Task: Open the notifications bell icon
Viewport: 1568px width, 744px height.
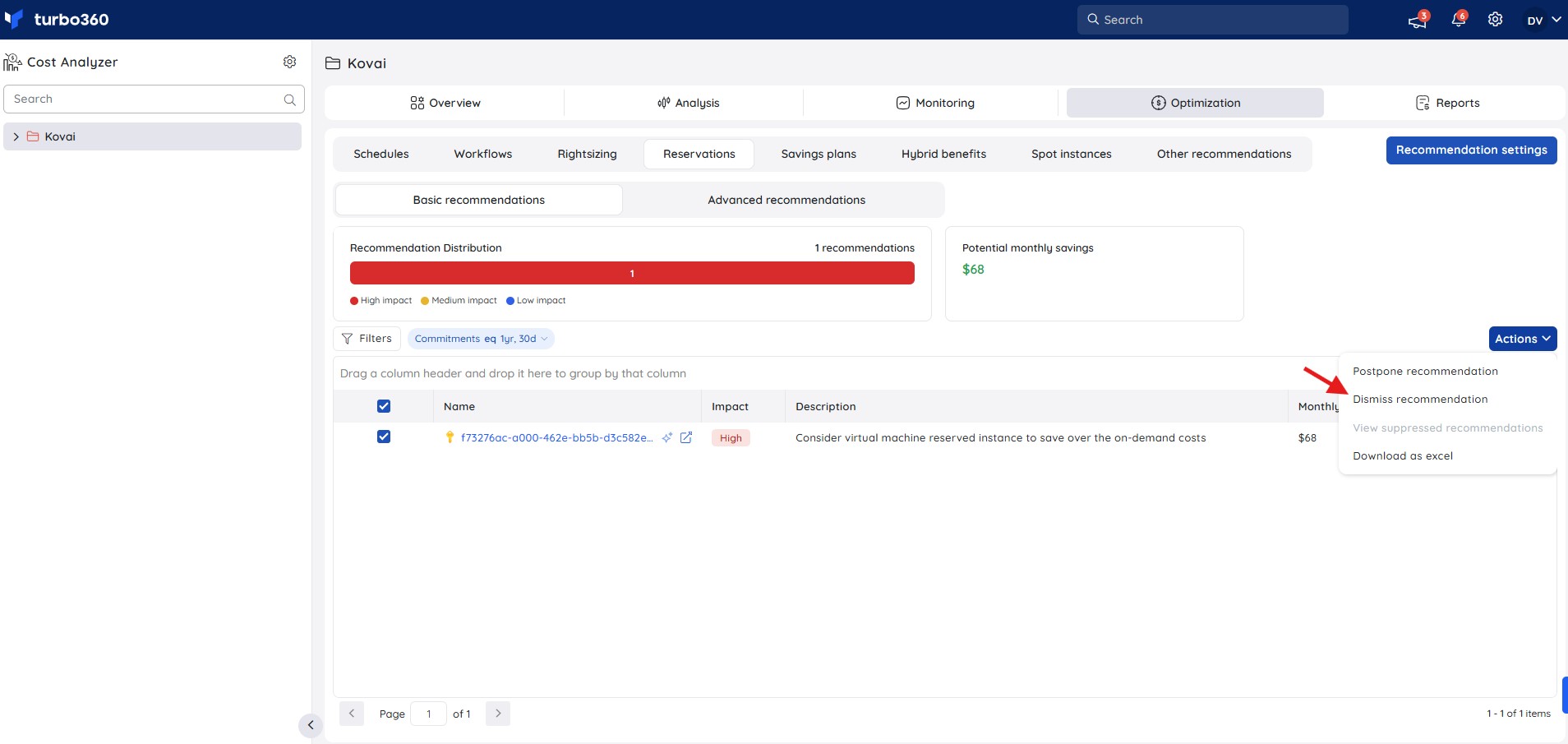Action: point(1459,19)
